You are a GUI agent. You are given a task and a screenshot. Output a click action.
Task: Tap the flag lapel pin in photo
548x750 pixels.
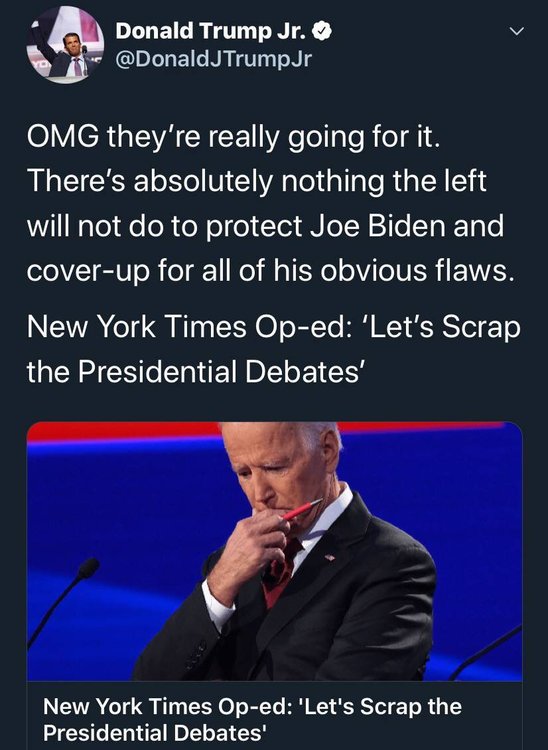coord(330,557)
